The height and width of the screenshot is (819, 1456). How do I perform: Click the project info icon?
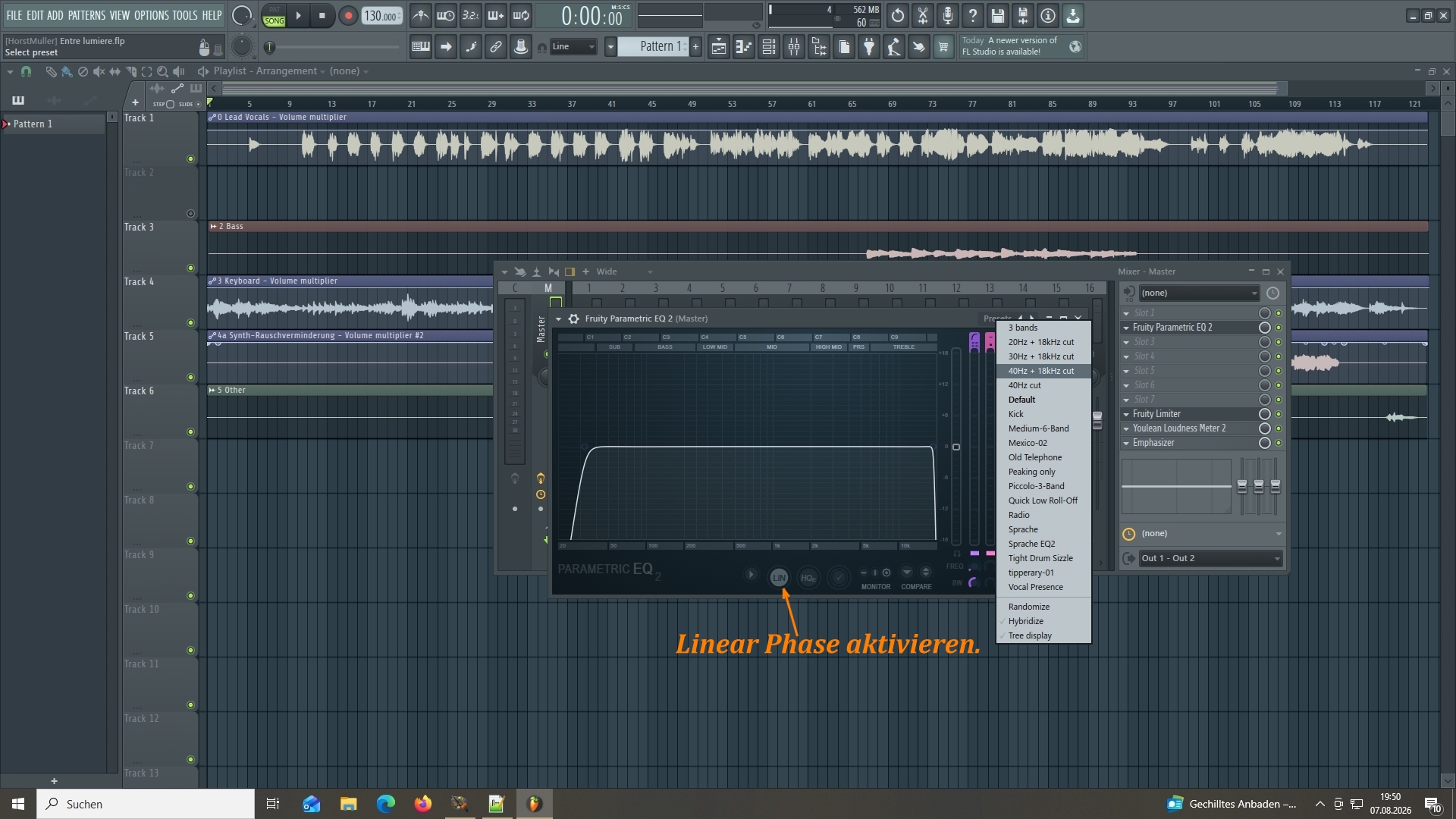1048,15
